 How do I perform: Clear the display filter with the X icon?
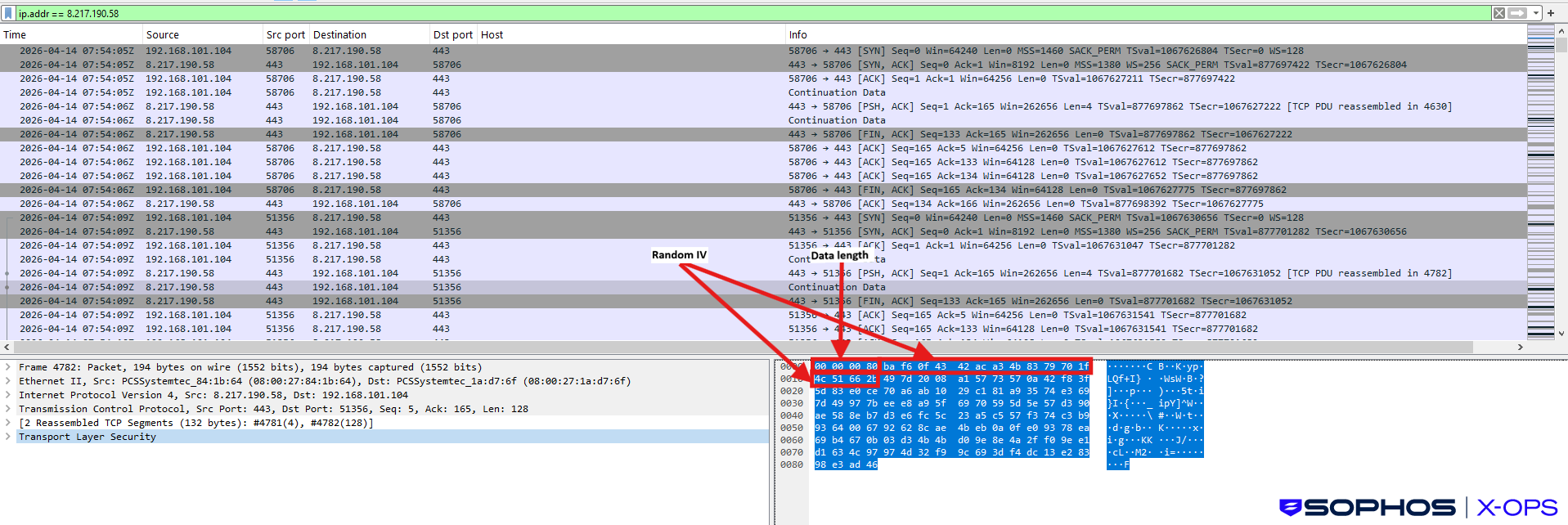[1499, 13]
